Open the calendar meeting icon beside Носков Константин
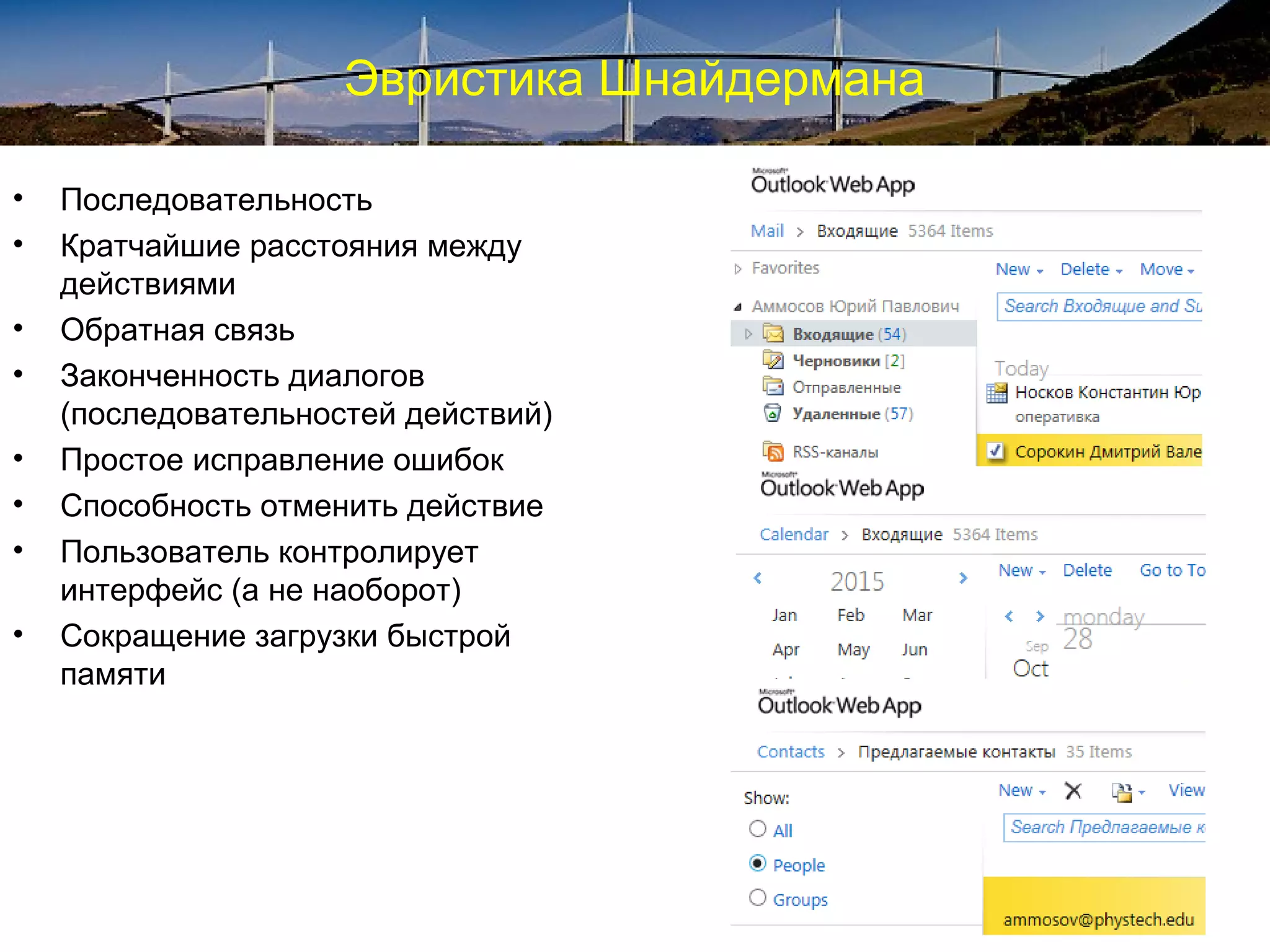The height and width of the screenshot is (952, 1270). point(997,393)
